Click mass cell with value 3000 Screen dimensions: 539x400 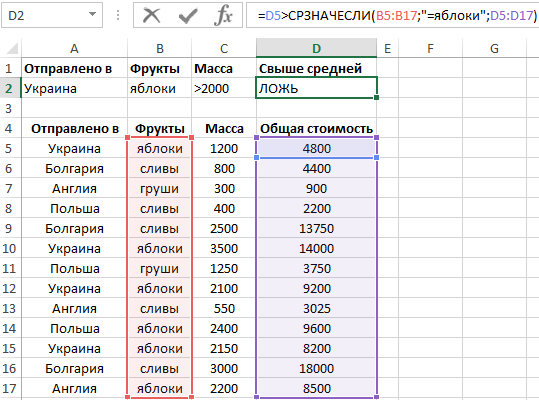pyautogui.click(x=224, y=368)
